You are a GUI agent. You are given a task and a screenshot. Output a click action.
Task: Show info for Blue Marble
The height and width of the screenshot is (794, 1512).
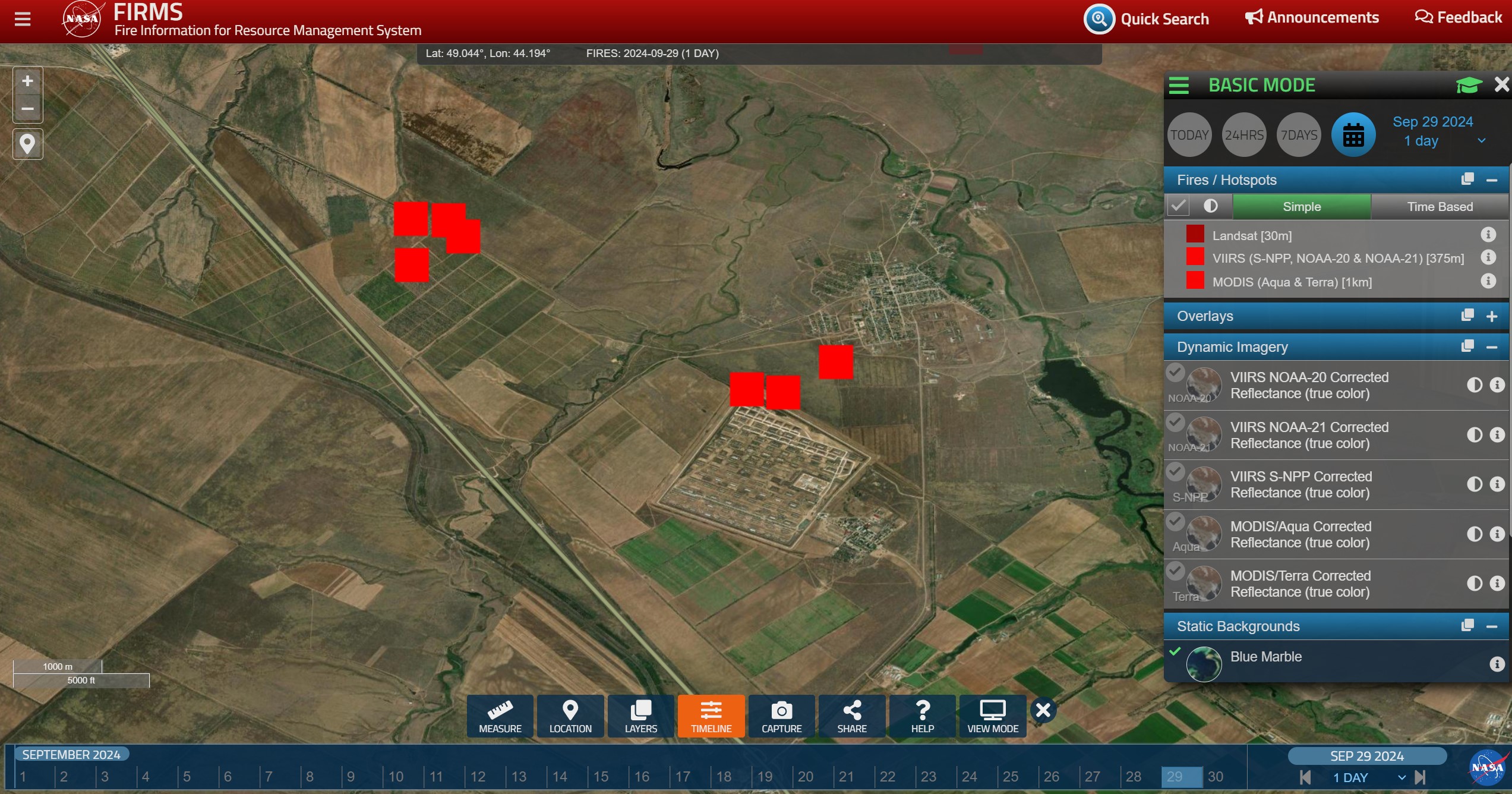[x=1497, y=664]
